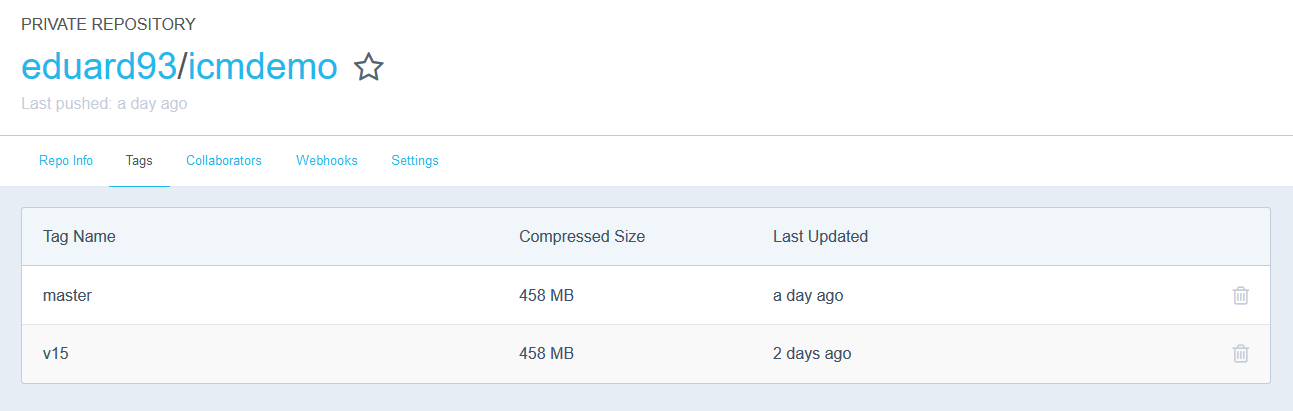1293x411 pixels.
Task: Open the Repo Info tab
Action: coord(66,161)
